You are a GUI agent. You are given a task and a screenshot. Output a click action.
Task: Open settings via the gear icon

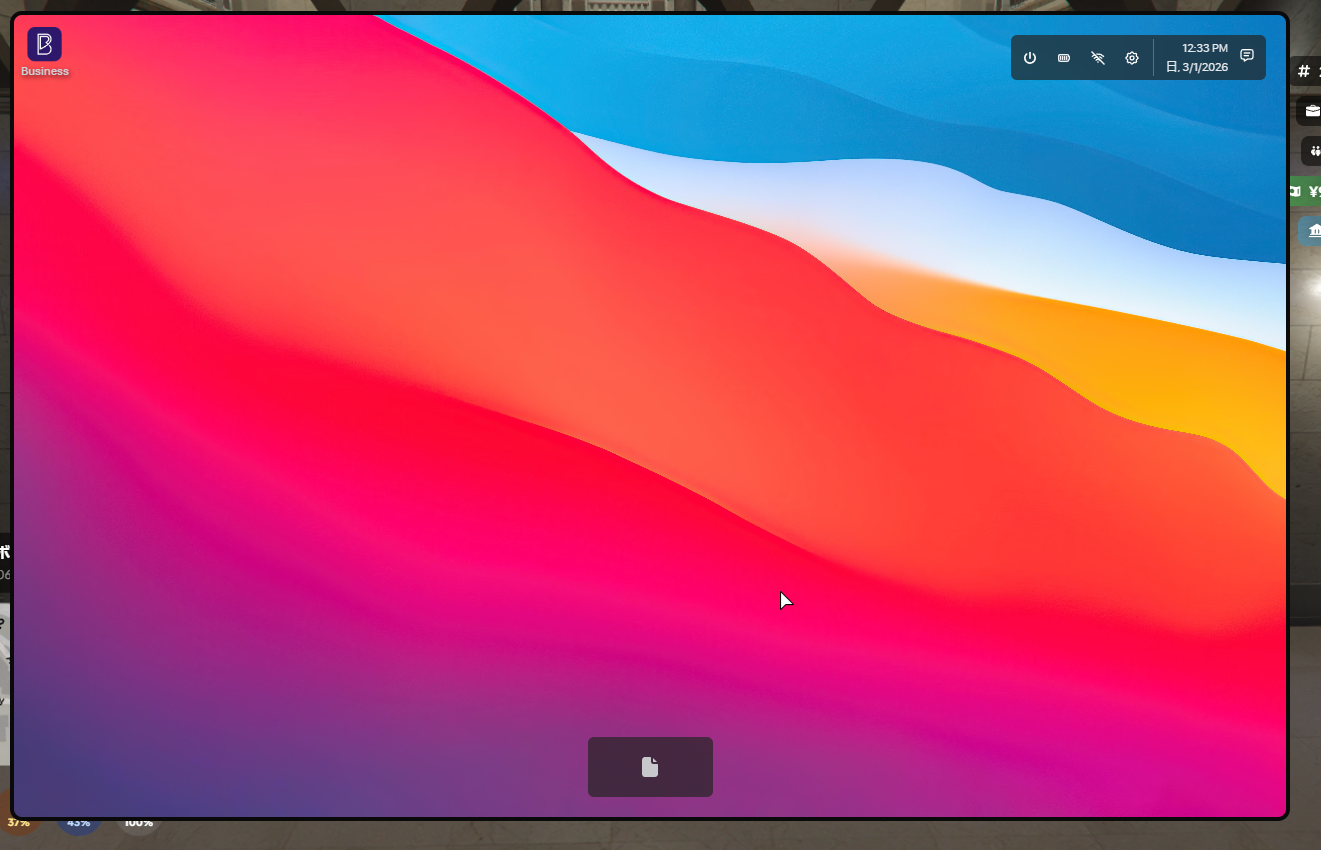(1132, 58)
